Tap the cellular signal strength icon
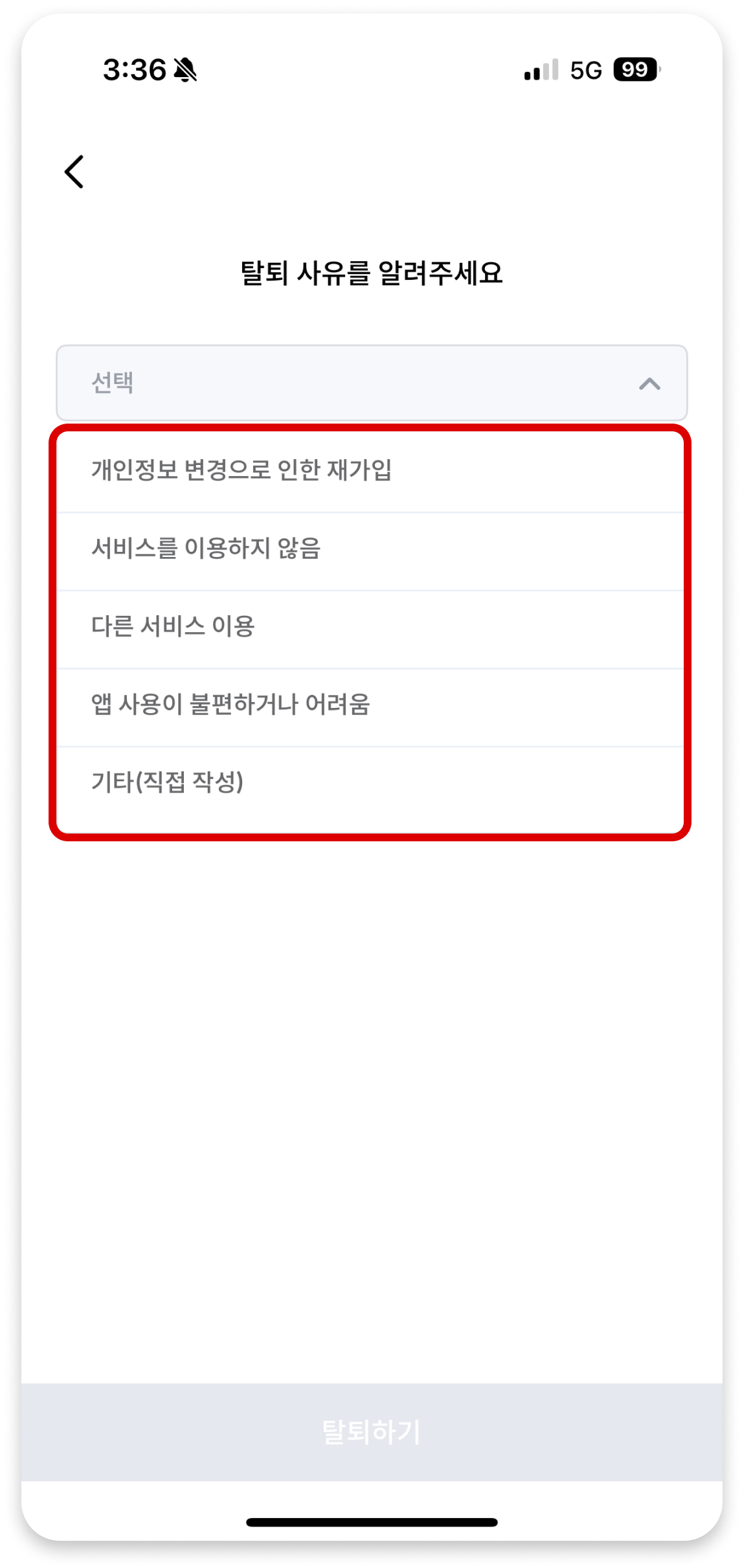Image resolution: width=742 pixels, height=1568 pixels. (x=541, y=70)
